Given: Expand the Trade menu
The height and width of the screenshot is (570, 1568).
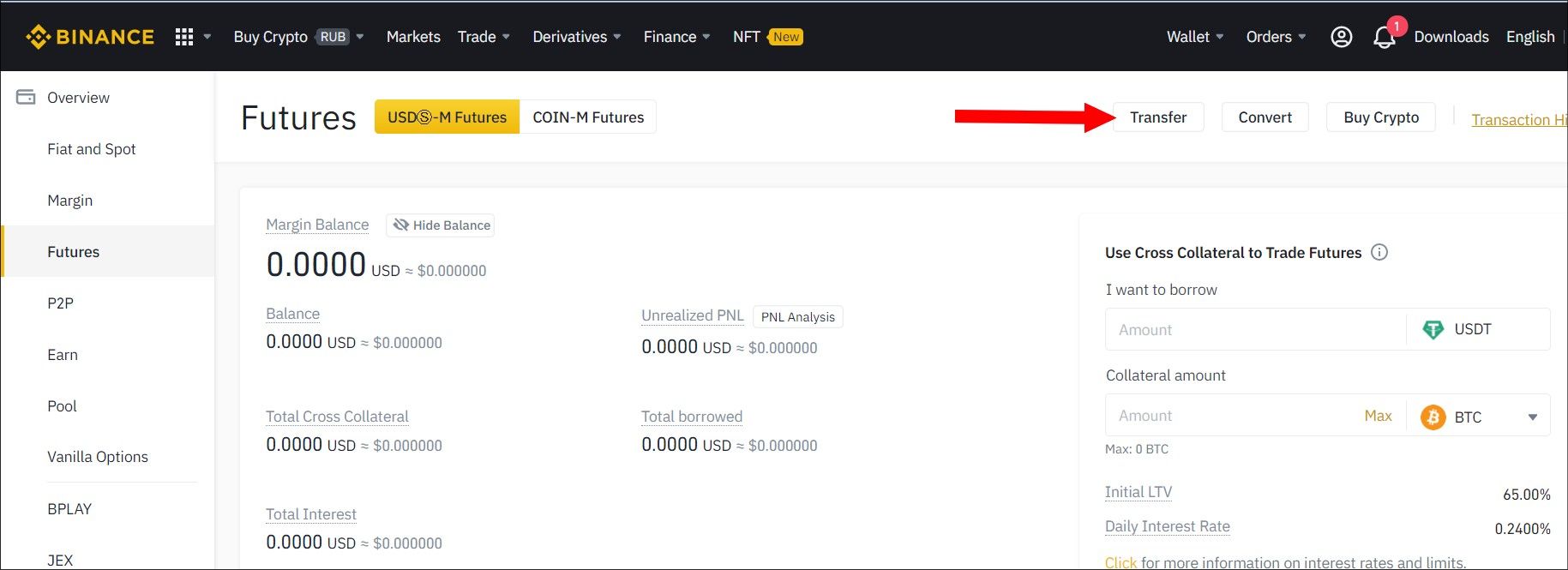Looking at the screenshot, I should click(x=484, y=37).
